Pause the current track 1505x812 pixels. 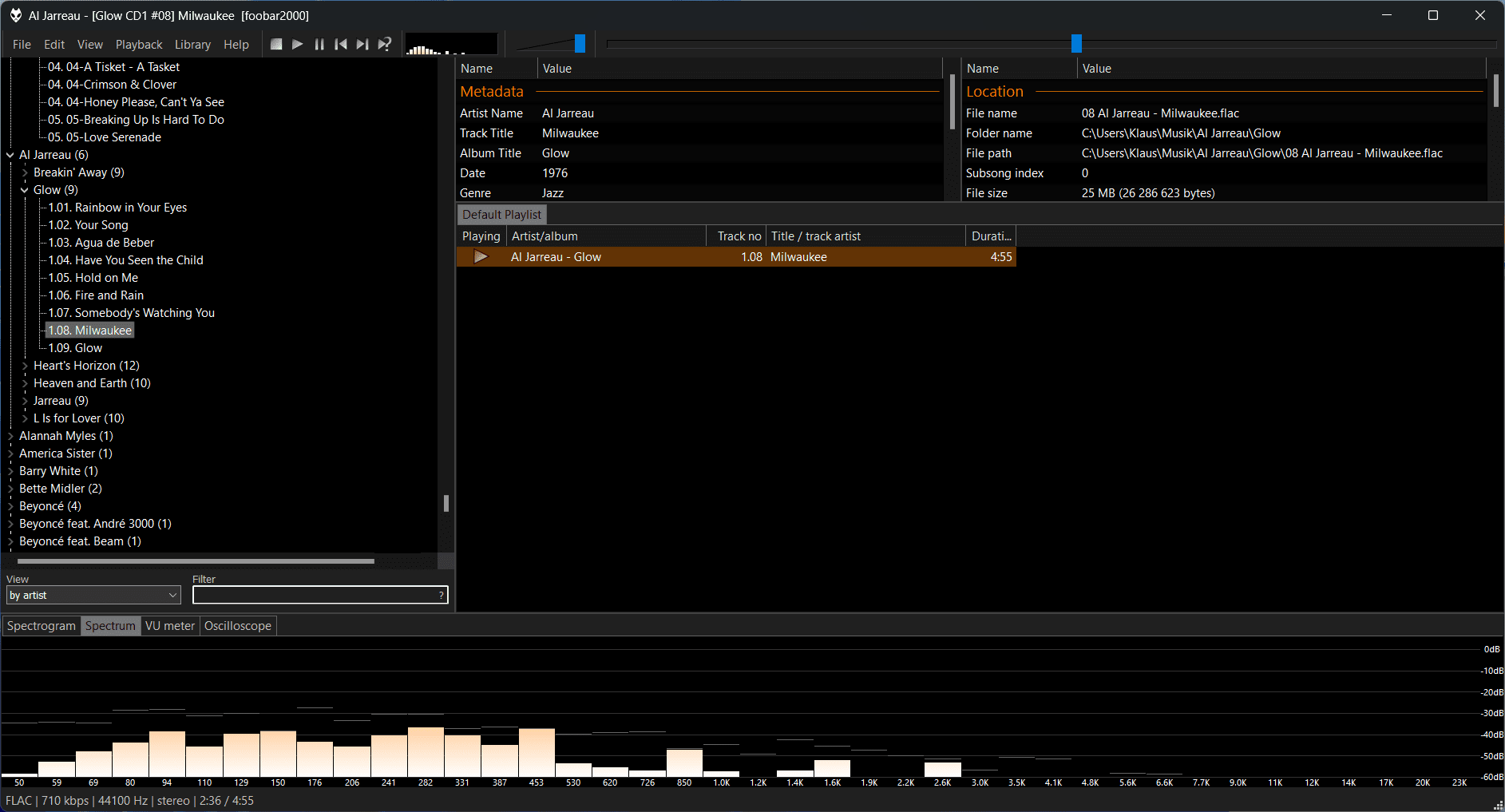coord(319,45)
